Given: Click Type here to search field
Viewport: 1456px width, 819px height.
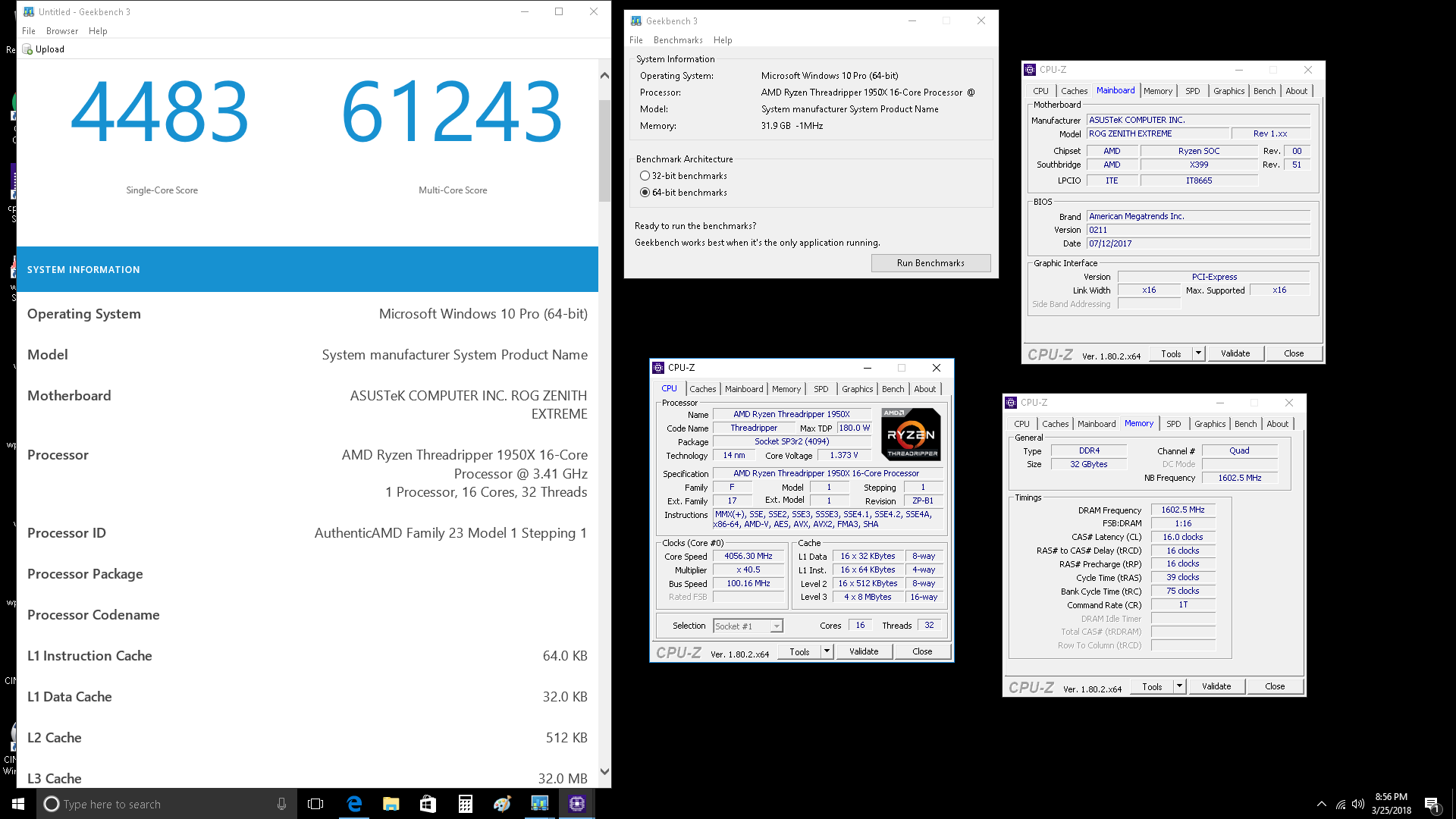Looking at the screenshot, I should (167, 804).
